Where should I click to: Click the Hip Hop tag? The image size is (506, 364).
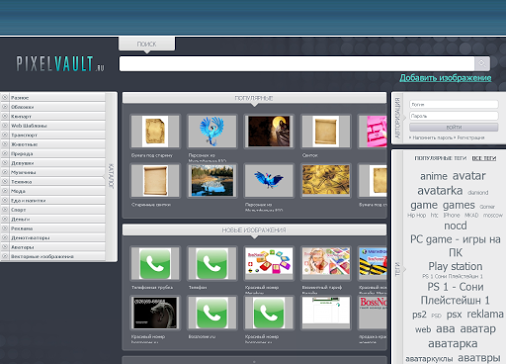pyautogui.click(x=416, y=215)
